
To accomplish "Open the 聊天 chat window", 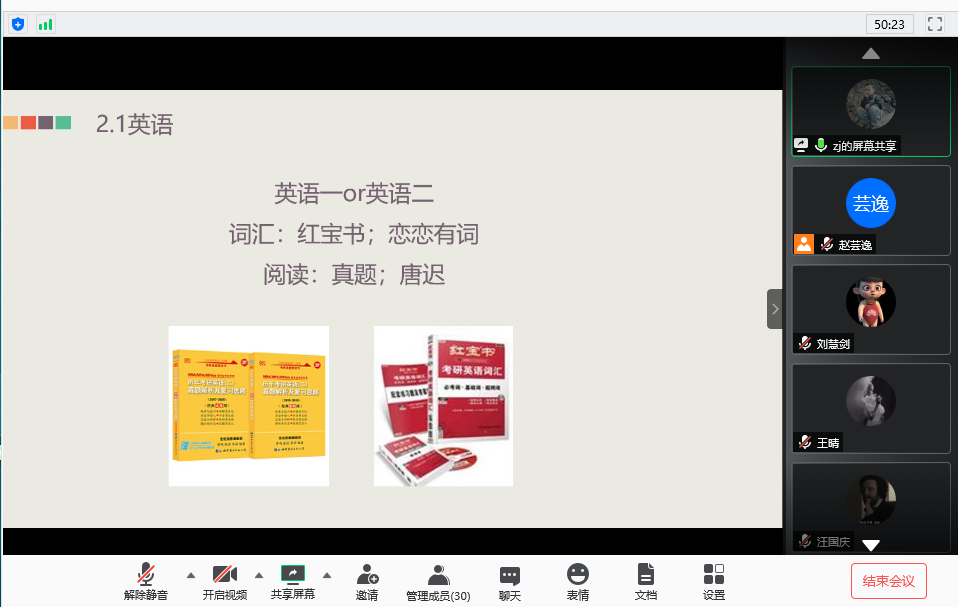I will (x=510, y=575).
